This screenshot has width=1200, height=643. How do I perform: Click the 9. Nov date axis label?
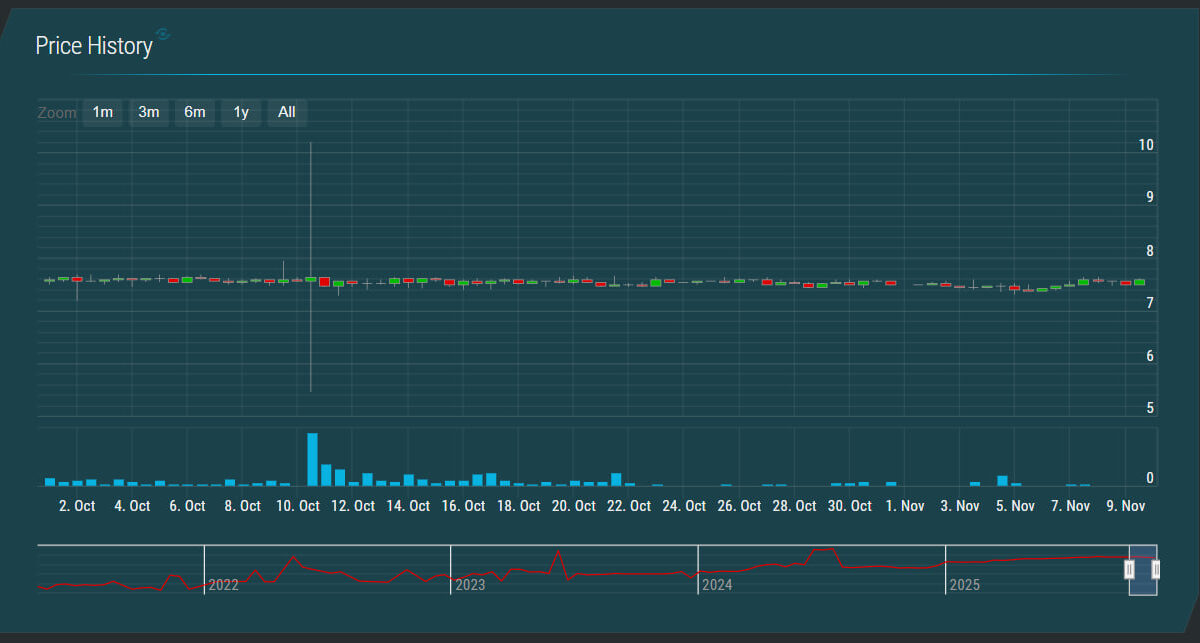click(x=1126, y=506)
